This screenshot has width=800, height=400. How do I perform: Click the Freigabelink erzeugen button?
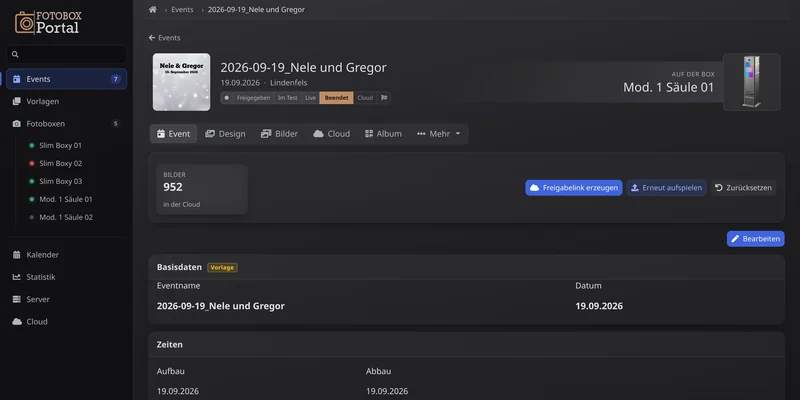tap(573, 188)
